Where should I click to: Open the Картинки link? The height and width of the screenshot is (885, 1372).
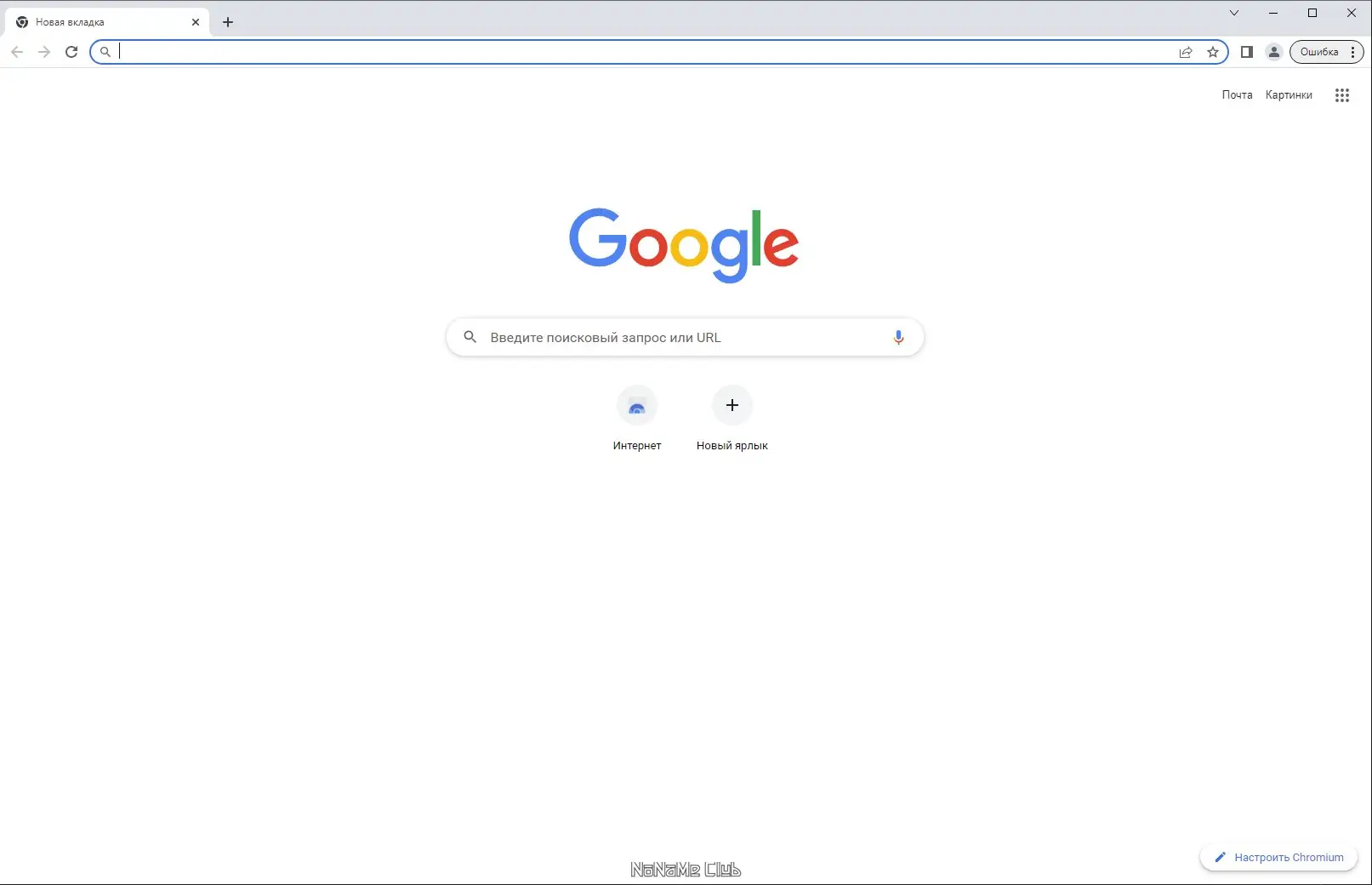pos(1289,95)
